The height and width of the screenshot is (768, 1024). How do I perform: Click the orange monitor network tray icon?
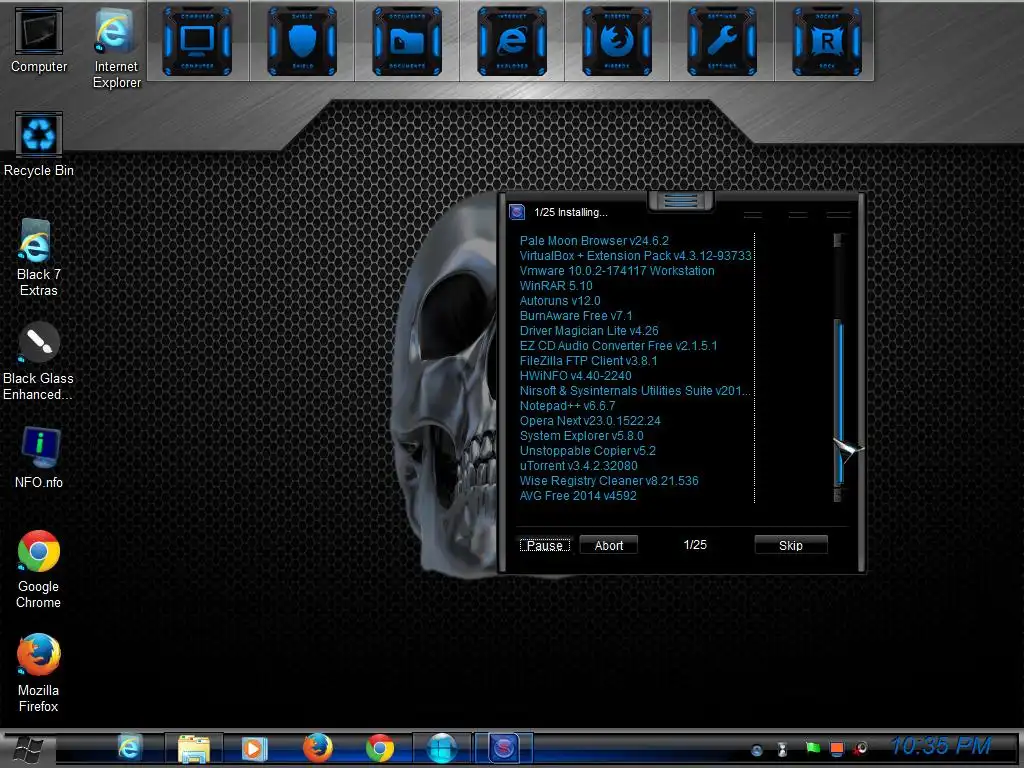(837, 748)
